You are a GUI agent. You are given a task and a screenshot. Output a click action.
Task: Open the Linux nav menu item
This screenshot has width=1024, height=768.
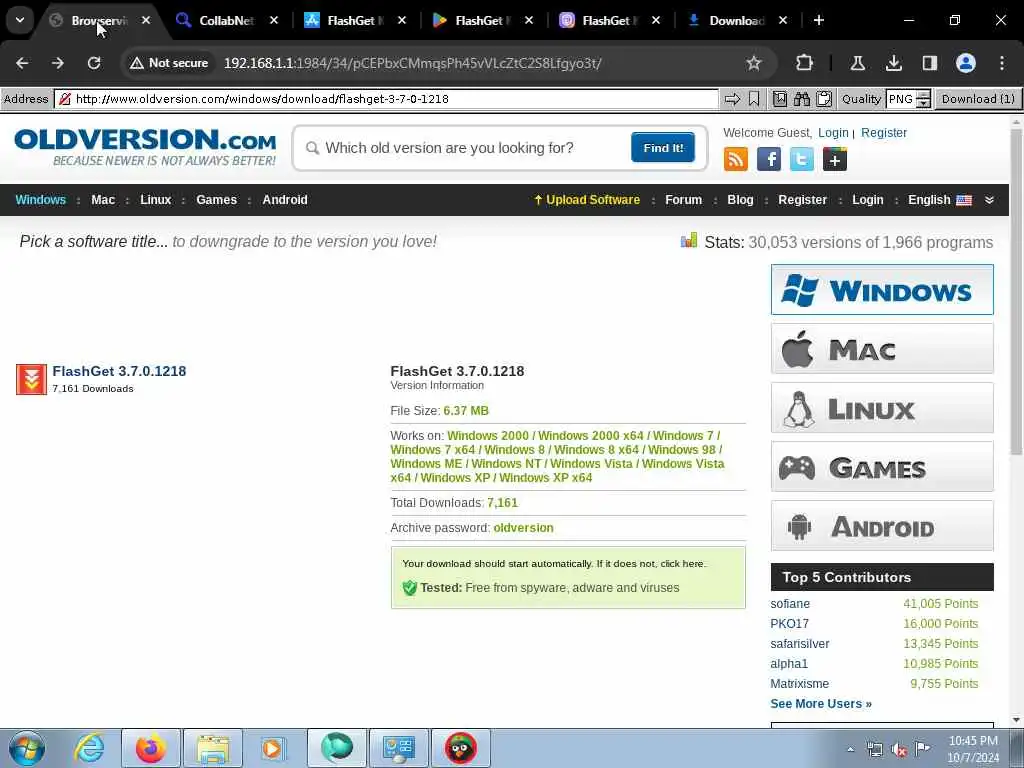[155, 200]
